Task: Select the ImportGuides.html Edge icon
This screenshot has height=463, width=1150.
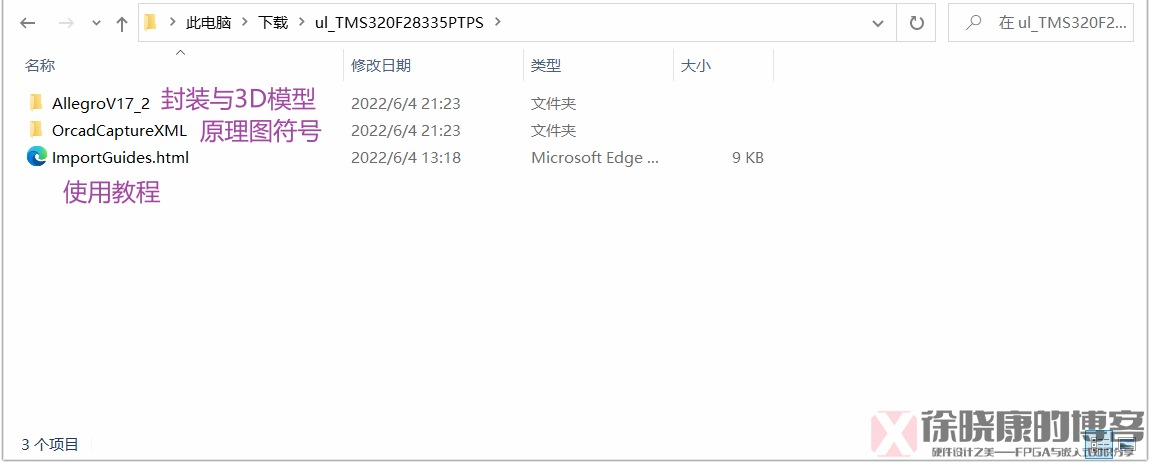Action: coord(37,156)
